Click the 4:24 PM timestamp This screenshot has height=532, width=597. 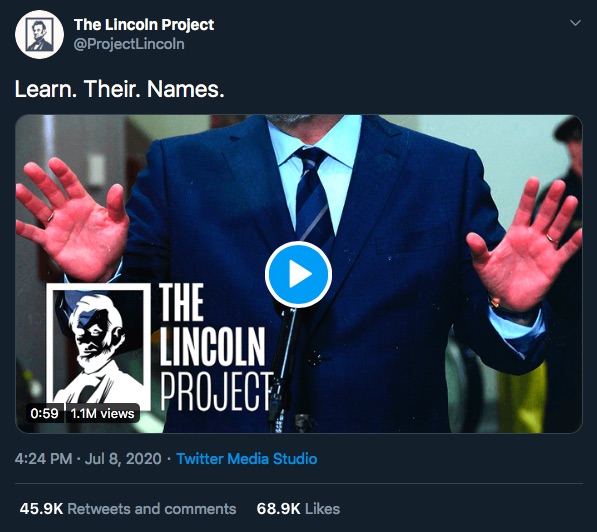(43, 459)
